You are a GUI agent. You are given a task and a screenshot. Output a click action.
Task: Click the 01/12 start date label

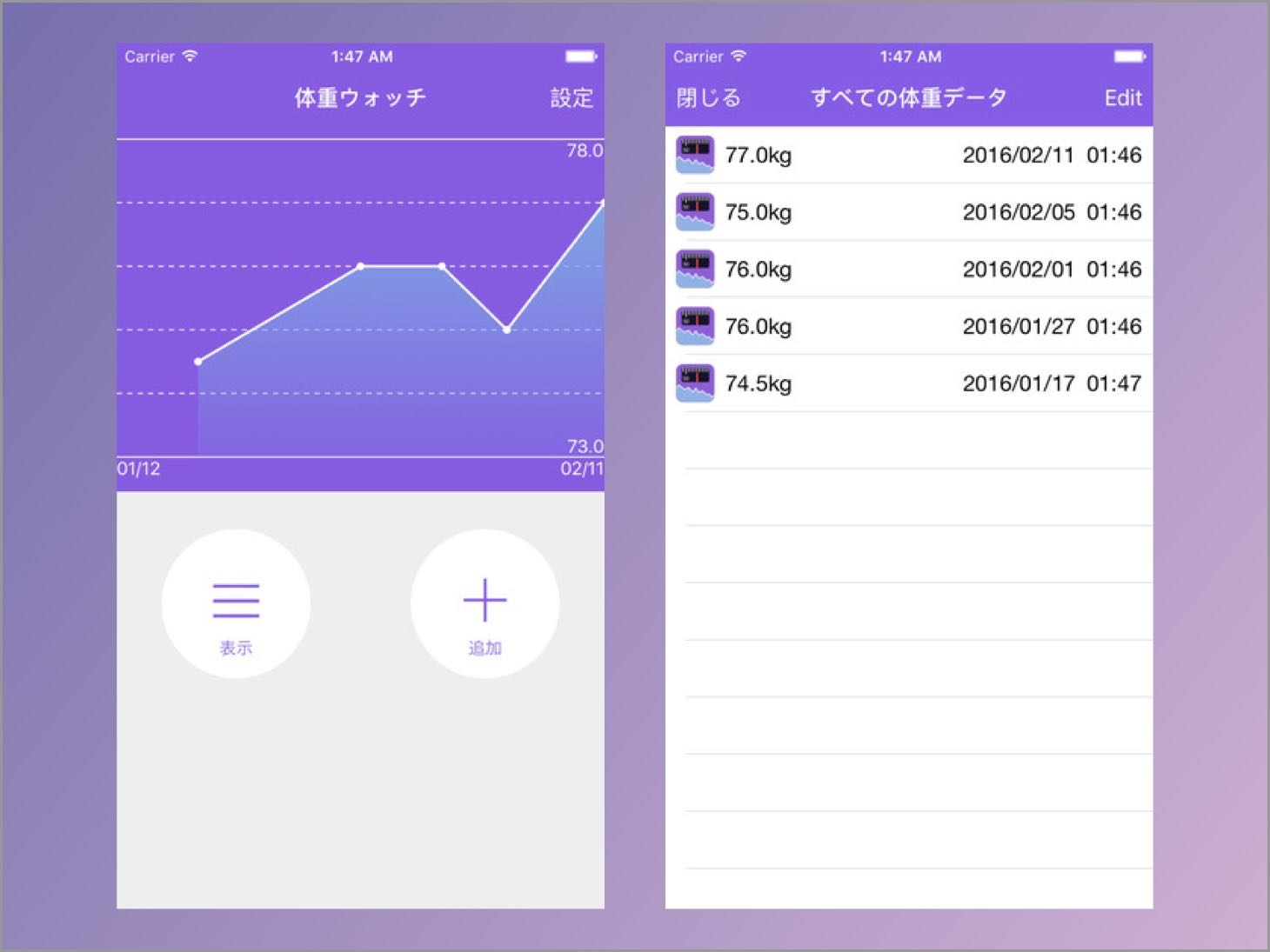[139, 469]
